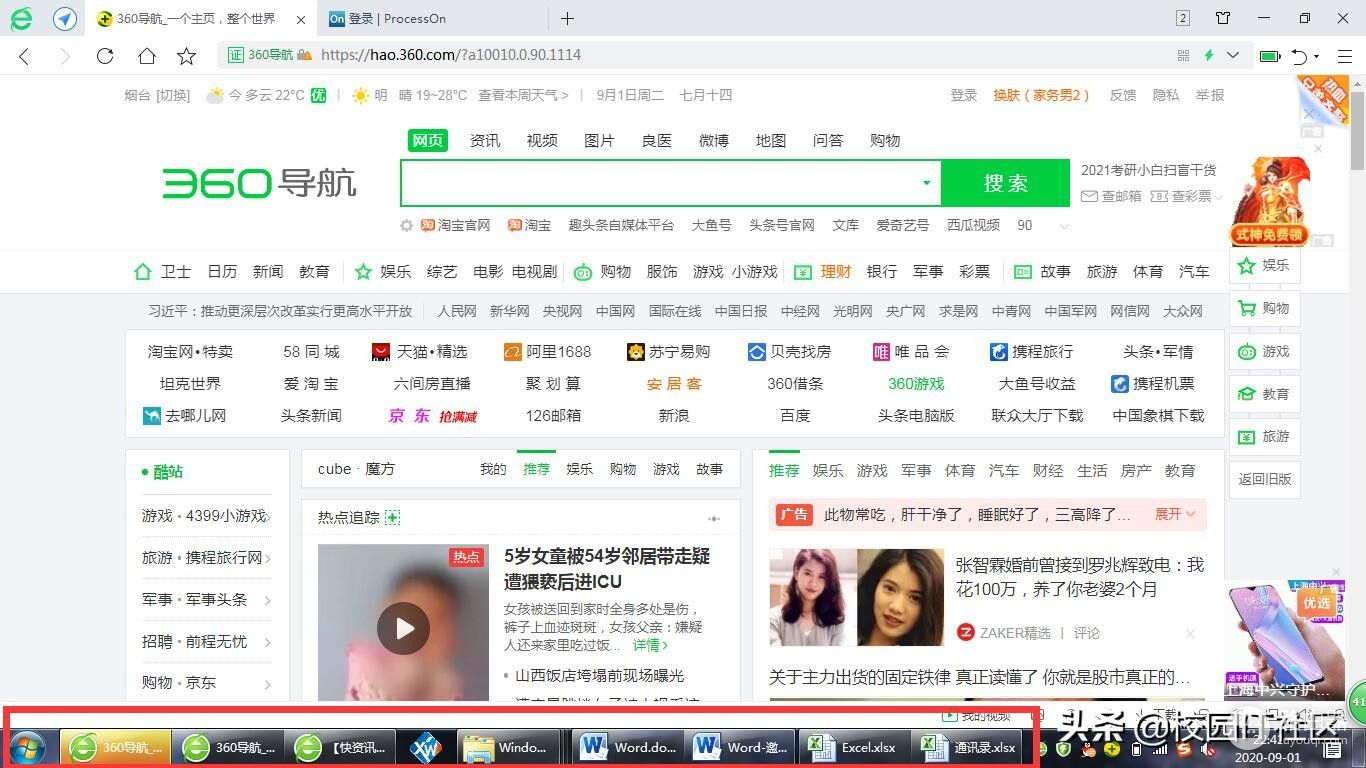Expand 购物·京东 sidebar arrow
1366x768 pixels.
tap(268, 684)
